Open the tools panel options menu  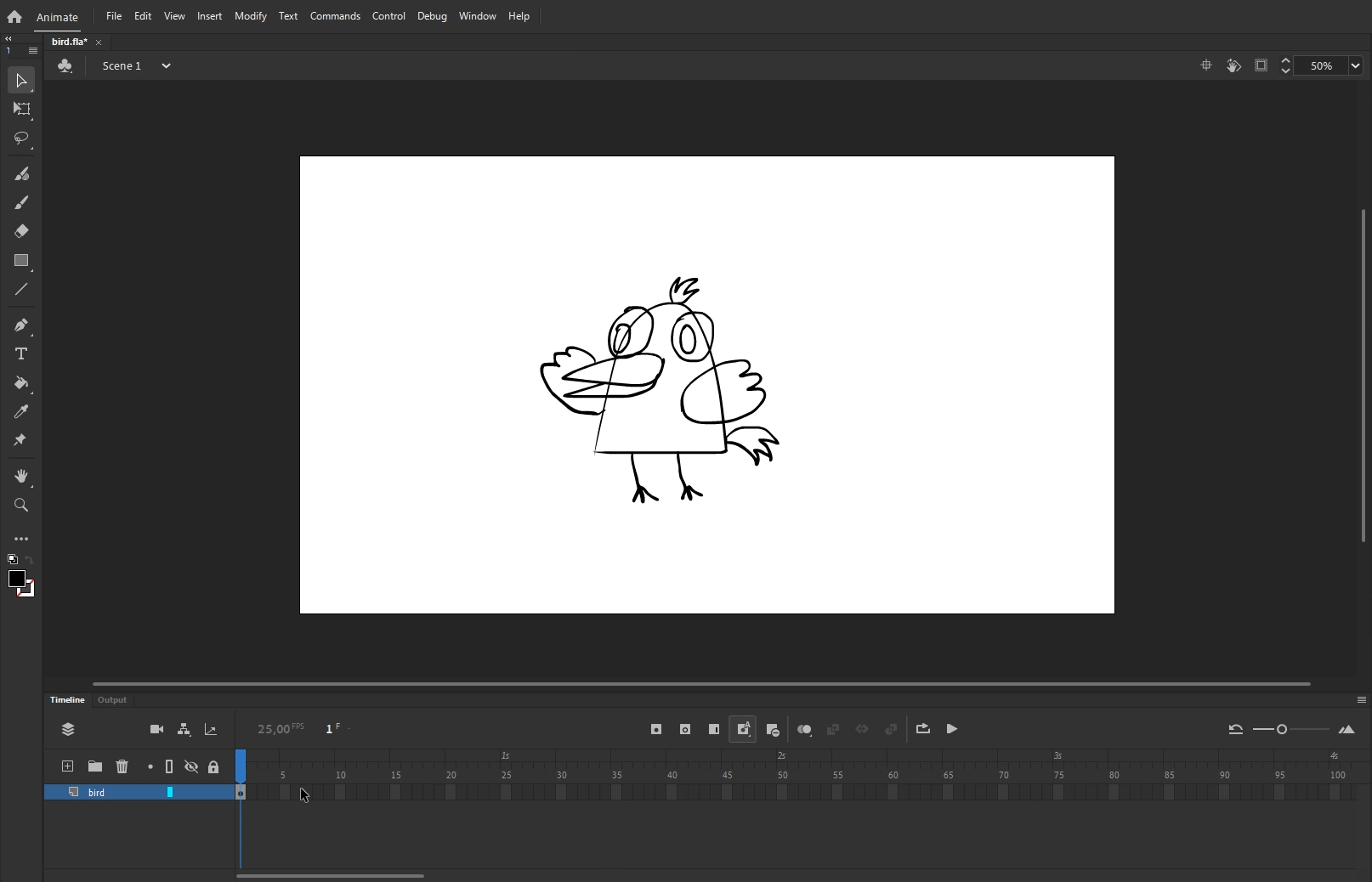[33, 51]
